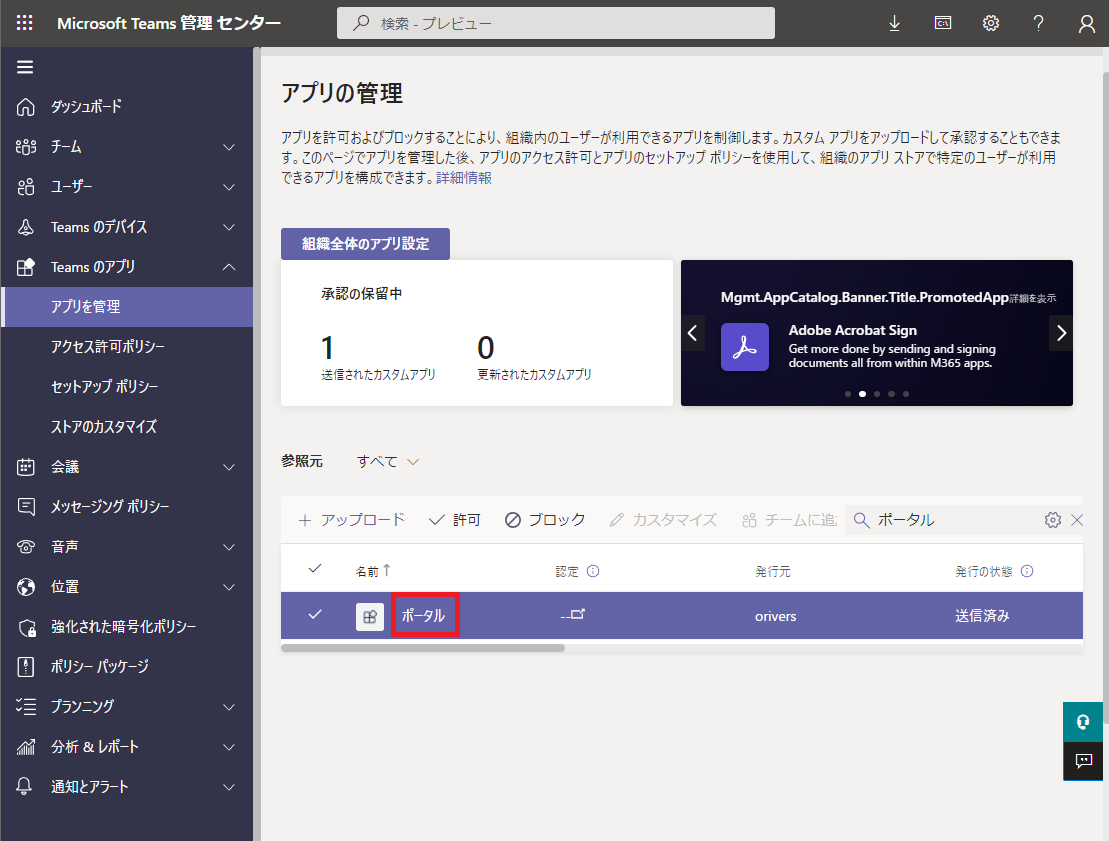This screenshot has width=1109, height=841.
Task: Open the app launcher waffle icon
Action: pos(25,23)
